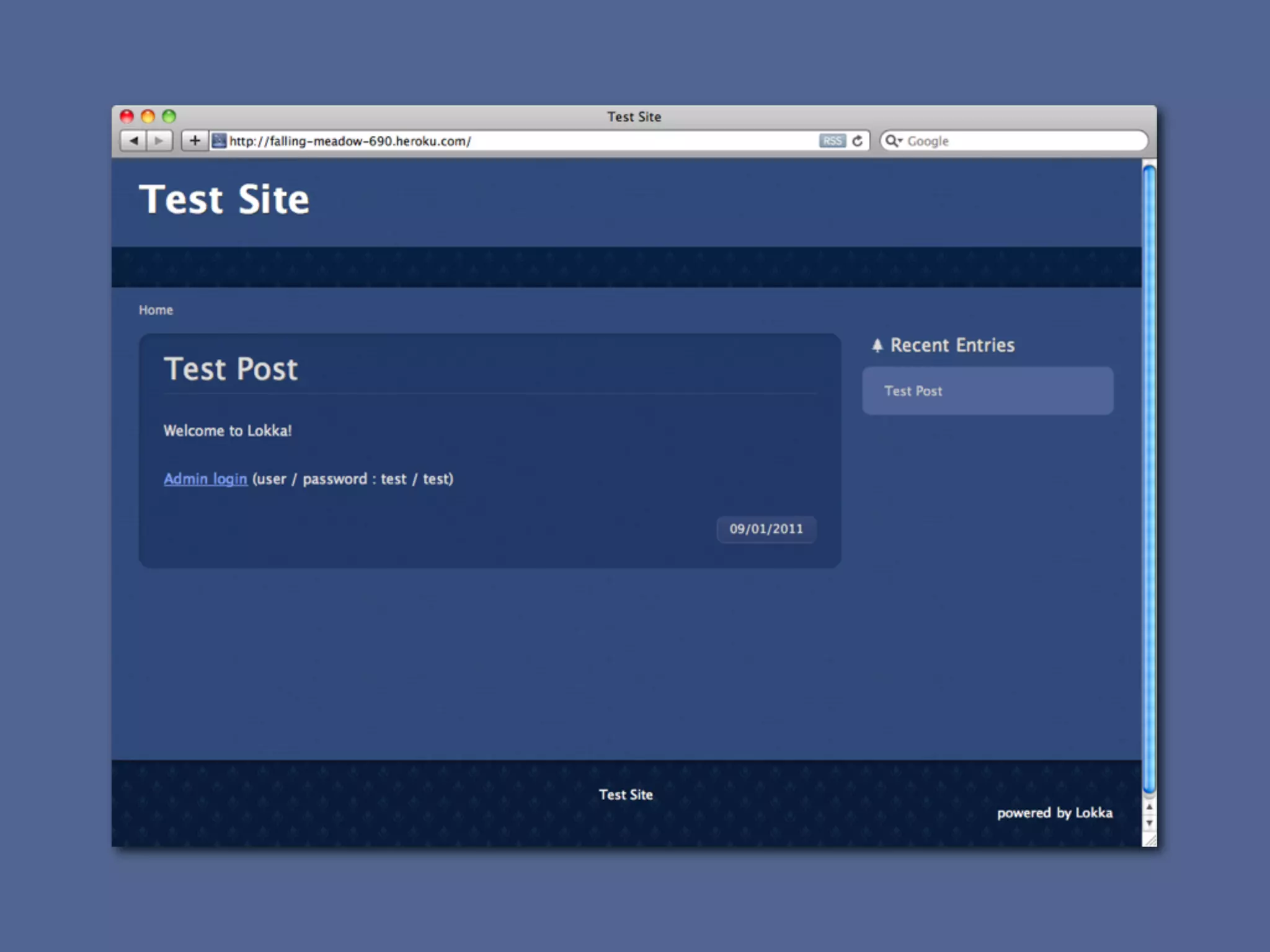Click the tree icon beside Recent Entries
The image size is (1270, 952).
[x=877, y=345]
